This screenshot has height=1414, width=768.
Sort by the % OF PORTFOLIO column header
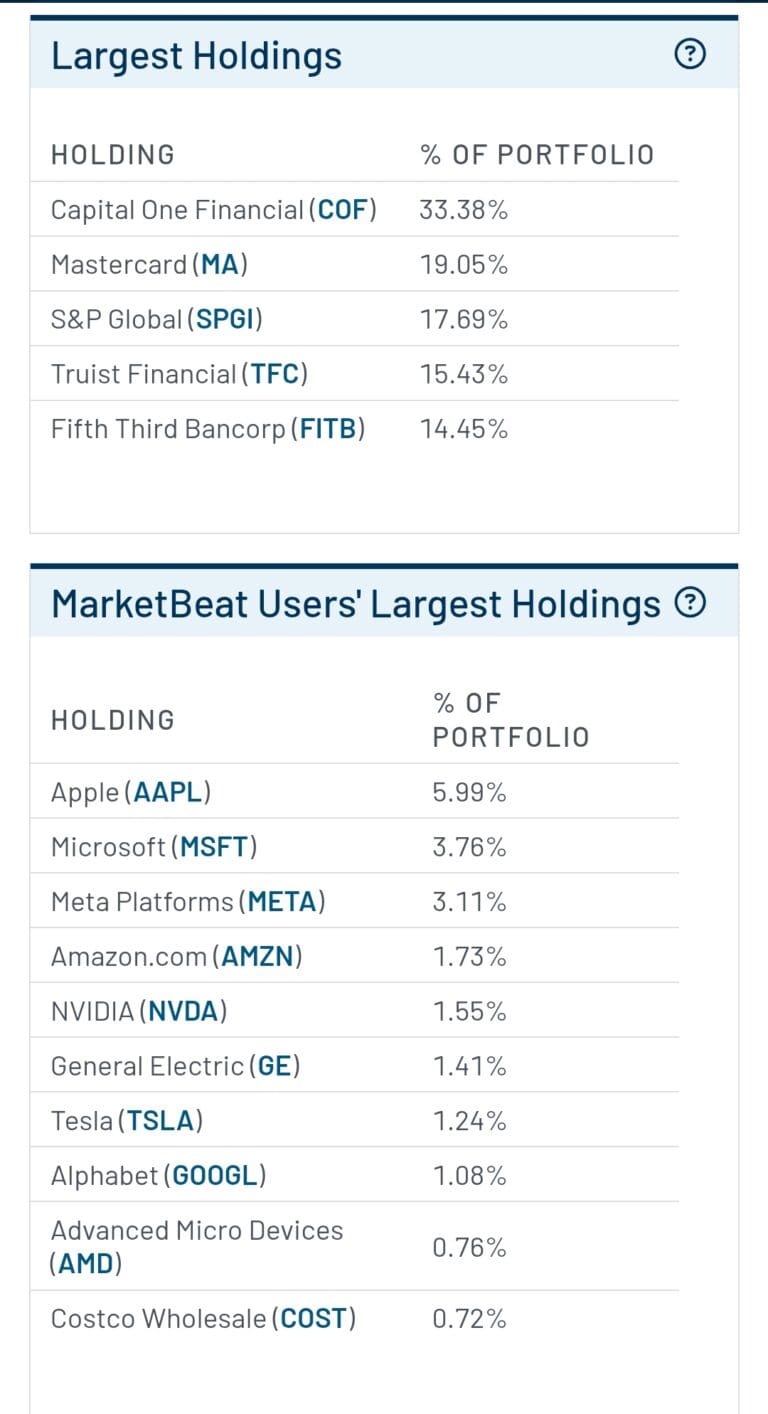pyautogui.click(x=538, y=154)
